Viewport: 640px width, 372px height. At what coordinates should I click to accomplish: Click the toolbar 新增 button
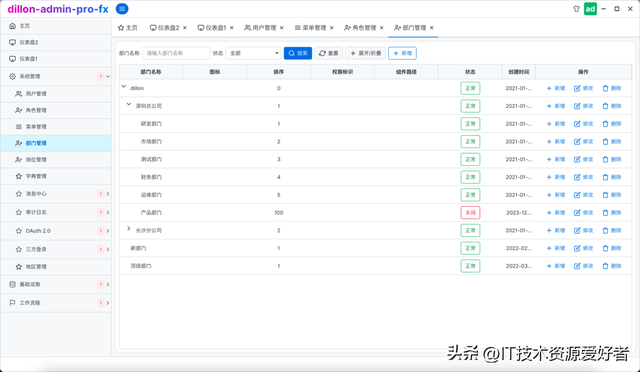coord(402,53)
